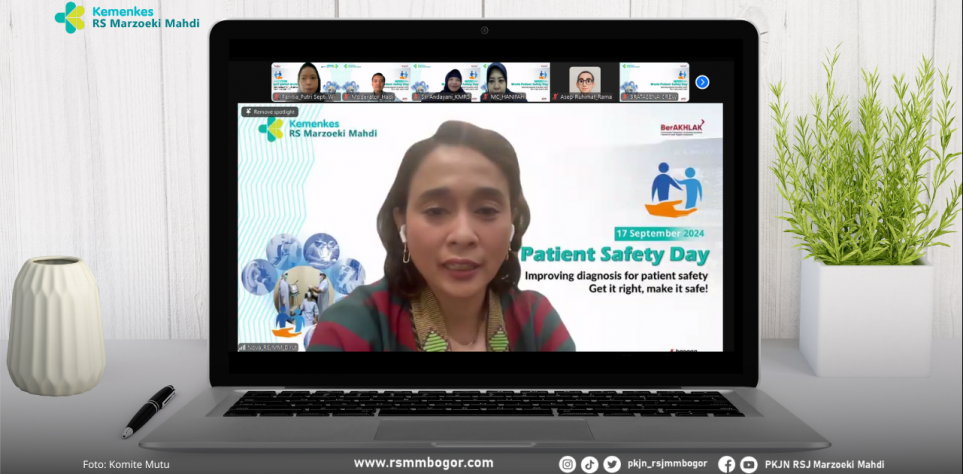
Task: Open the TikTok icon link
Action: click(589, 464)
